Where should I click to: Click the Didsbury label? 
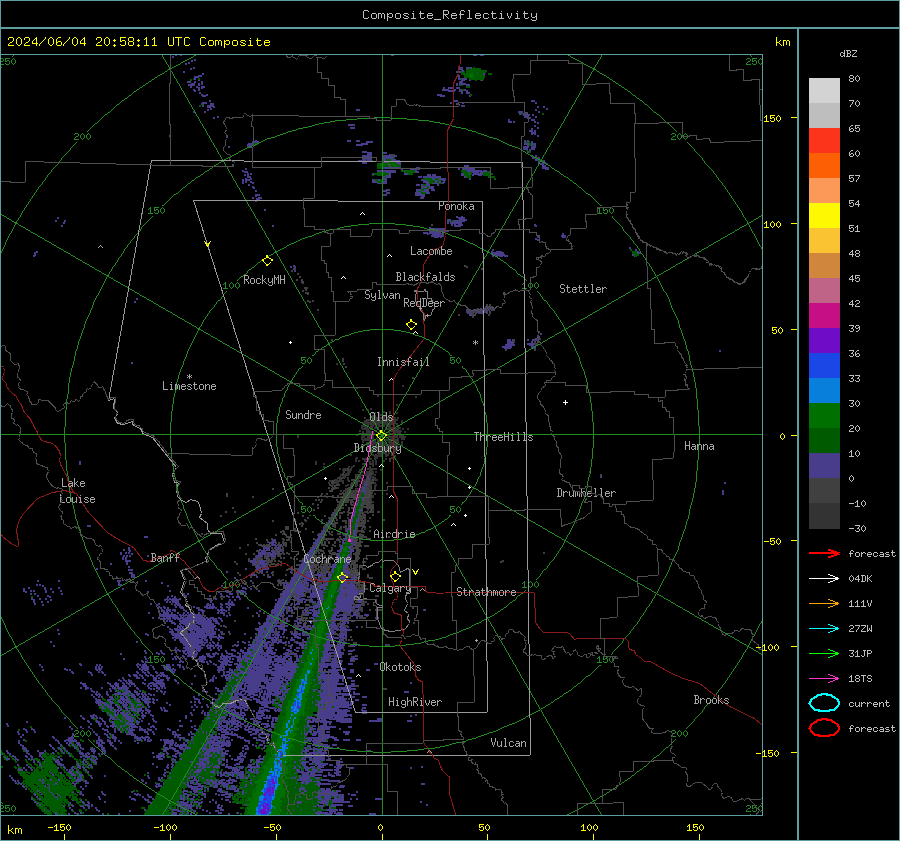(377, 448)
